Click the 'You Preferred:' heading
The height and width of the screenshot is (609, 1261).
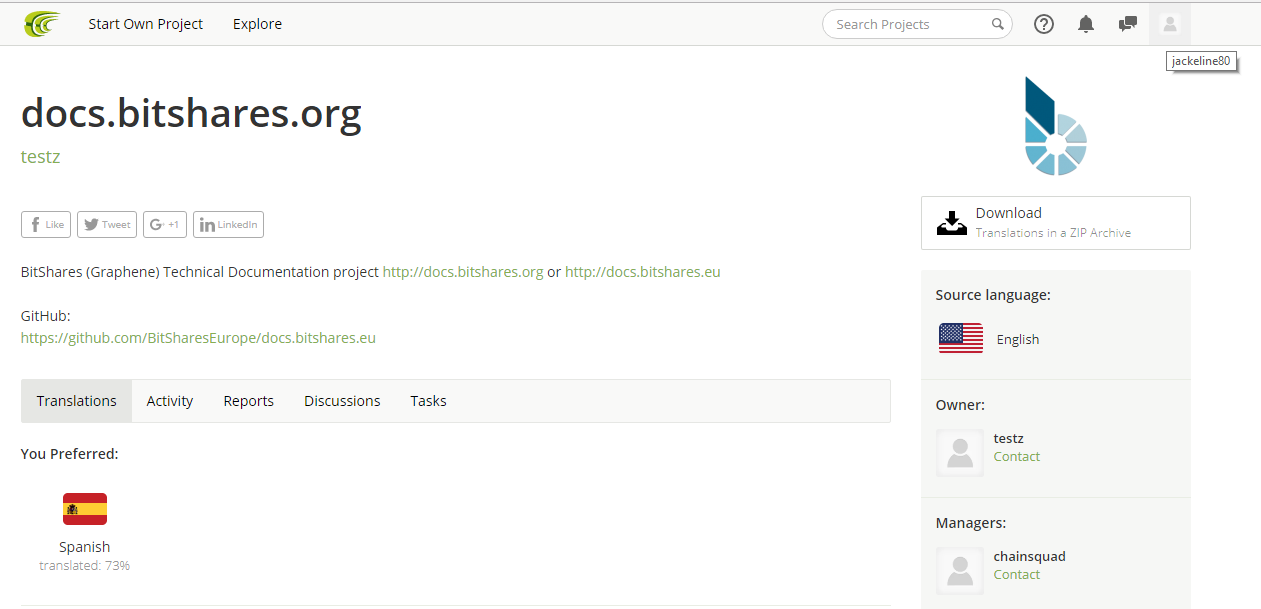pyautogui.click(x=70, y=454)
